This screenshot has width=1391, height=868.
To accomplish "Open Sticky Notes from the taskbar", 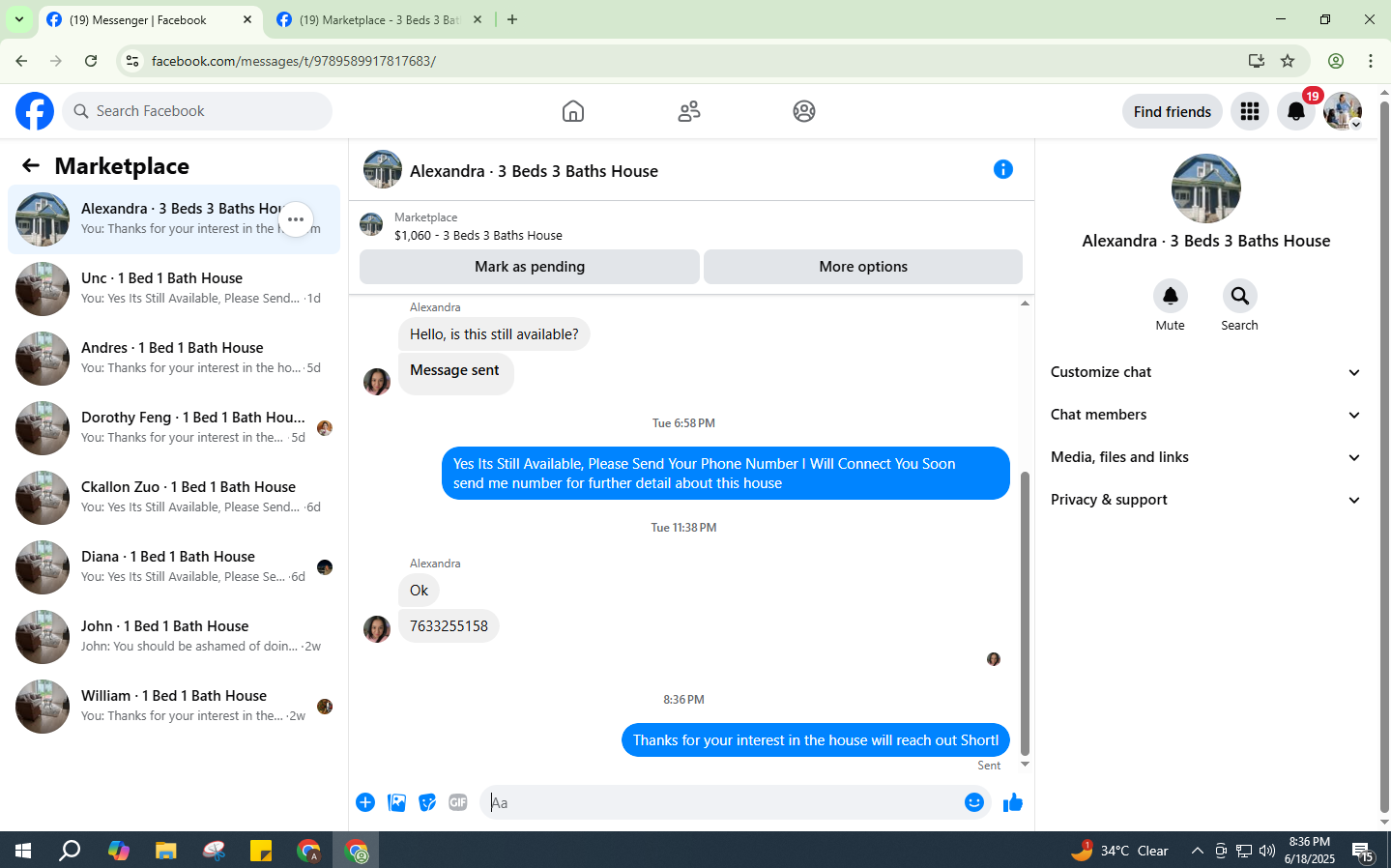I will pos(261,851).
